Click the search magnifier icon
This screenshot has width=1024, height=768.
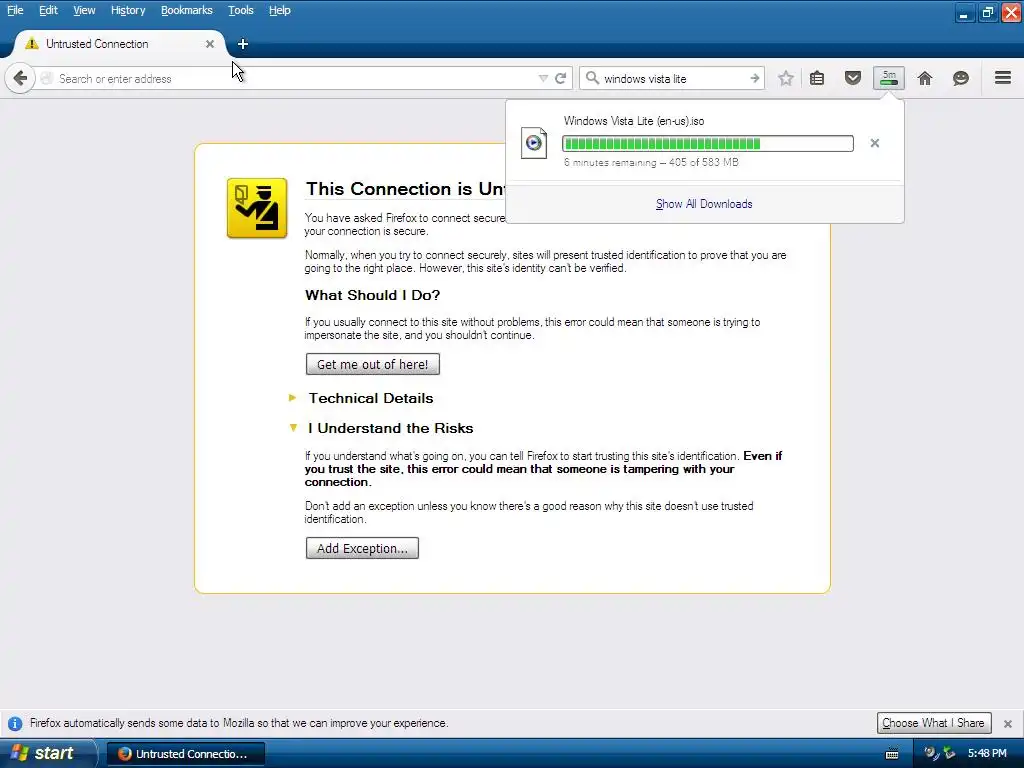(592, 78)
